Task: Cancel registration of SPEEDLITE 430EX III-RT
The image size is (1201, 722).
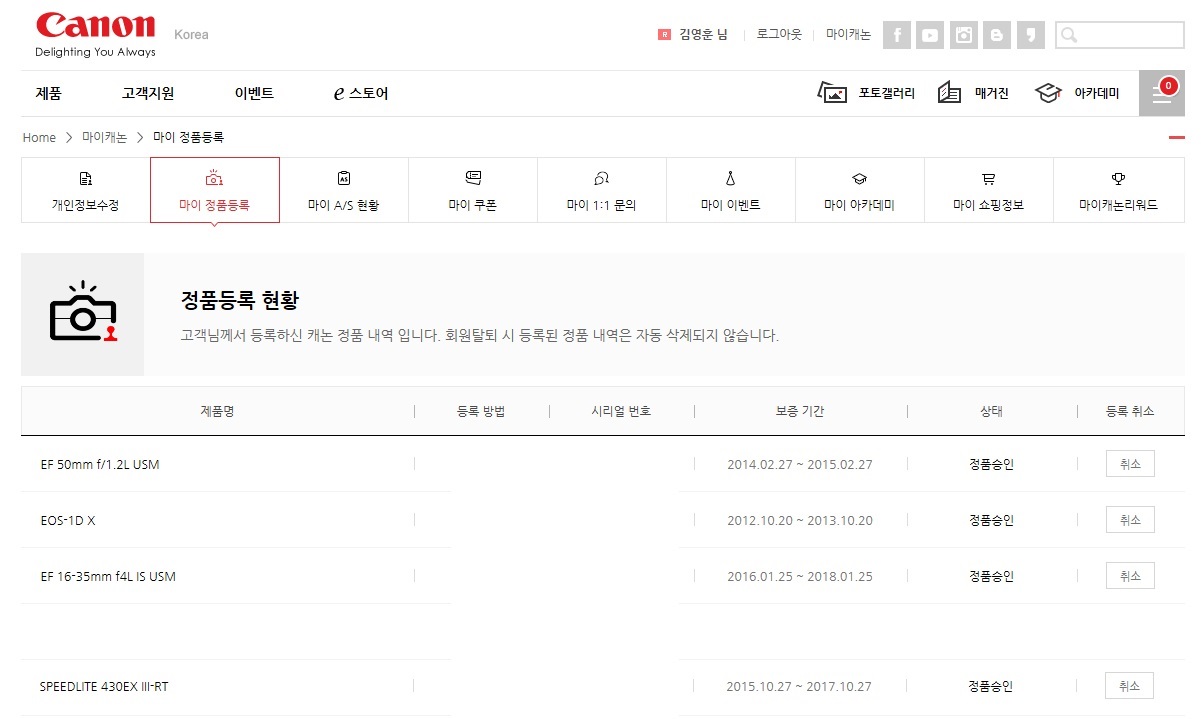Action: point(1129,686)
